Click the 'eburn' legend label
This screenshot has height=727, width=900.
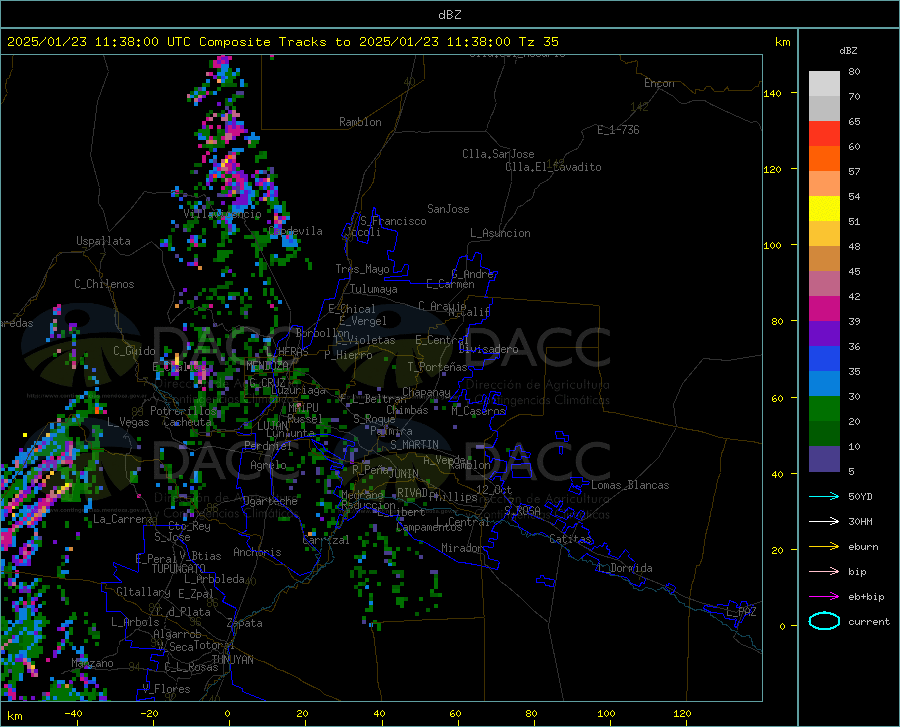(863, 547)
